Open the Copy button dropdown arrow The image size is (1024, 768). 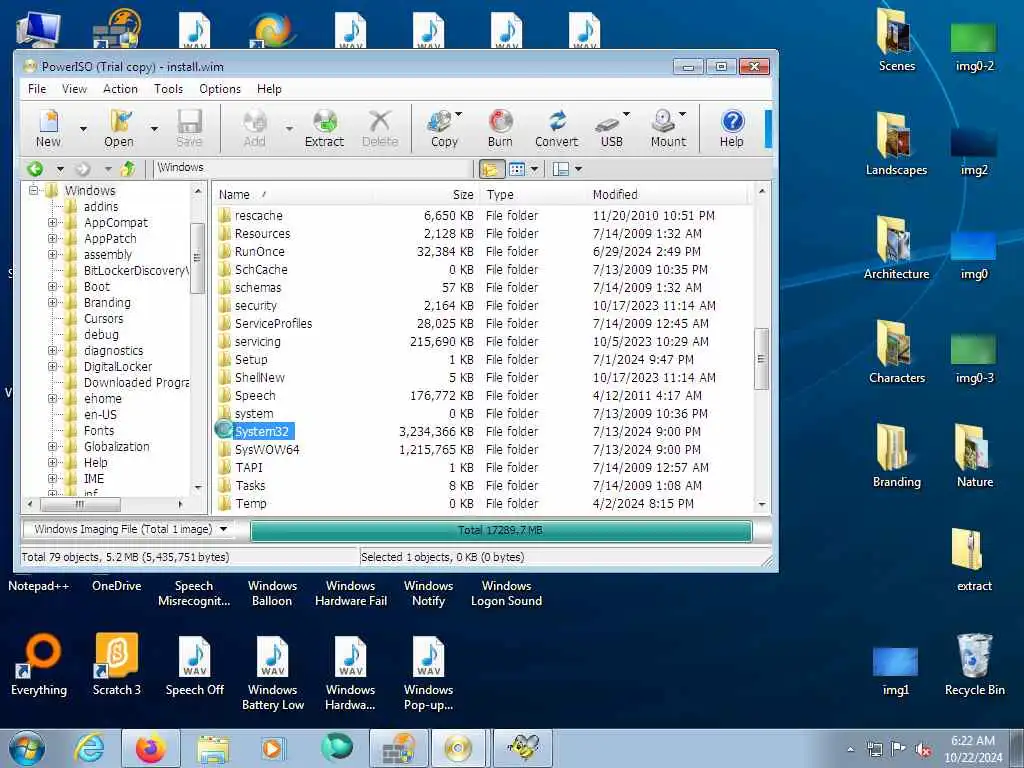click(459, 114)
